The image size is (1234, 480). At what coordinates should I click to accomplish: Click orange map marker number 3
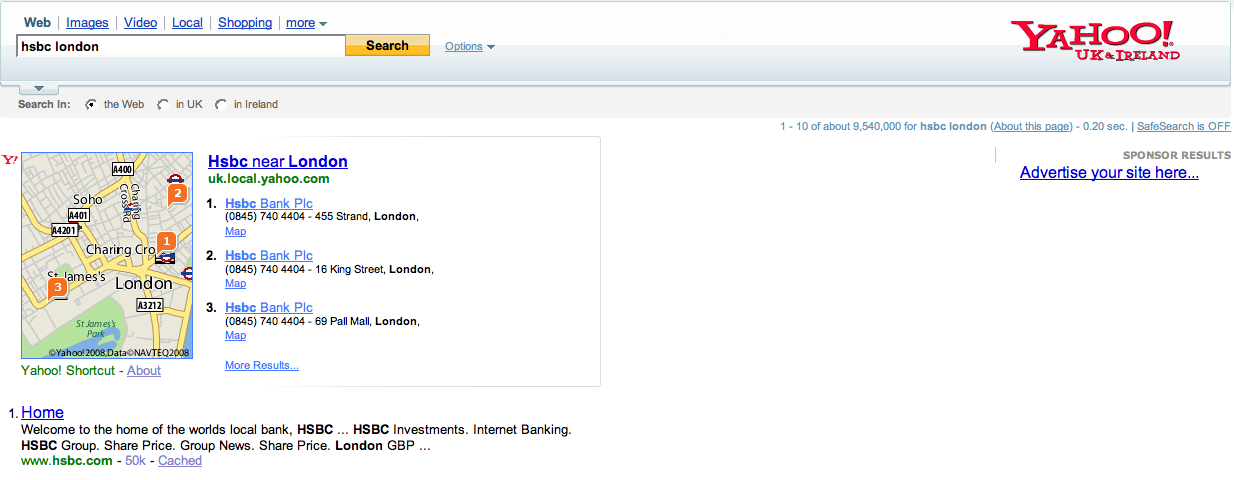[x=58, y=288]
